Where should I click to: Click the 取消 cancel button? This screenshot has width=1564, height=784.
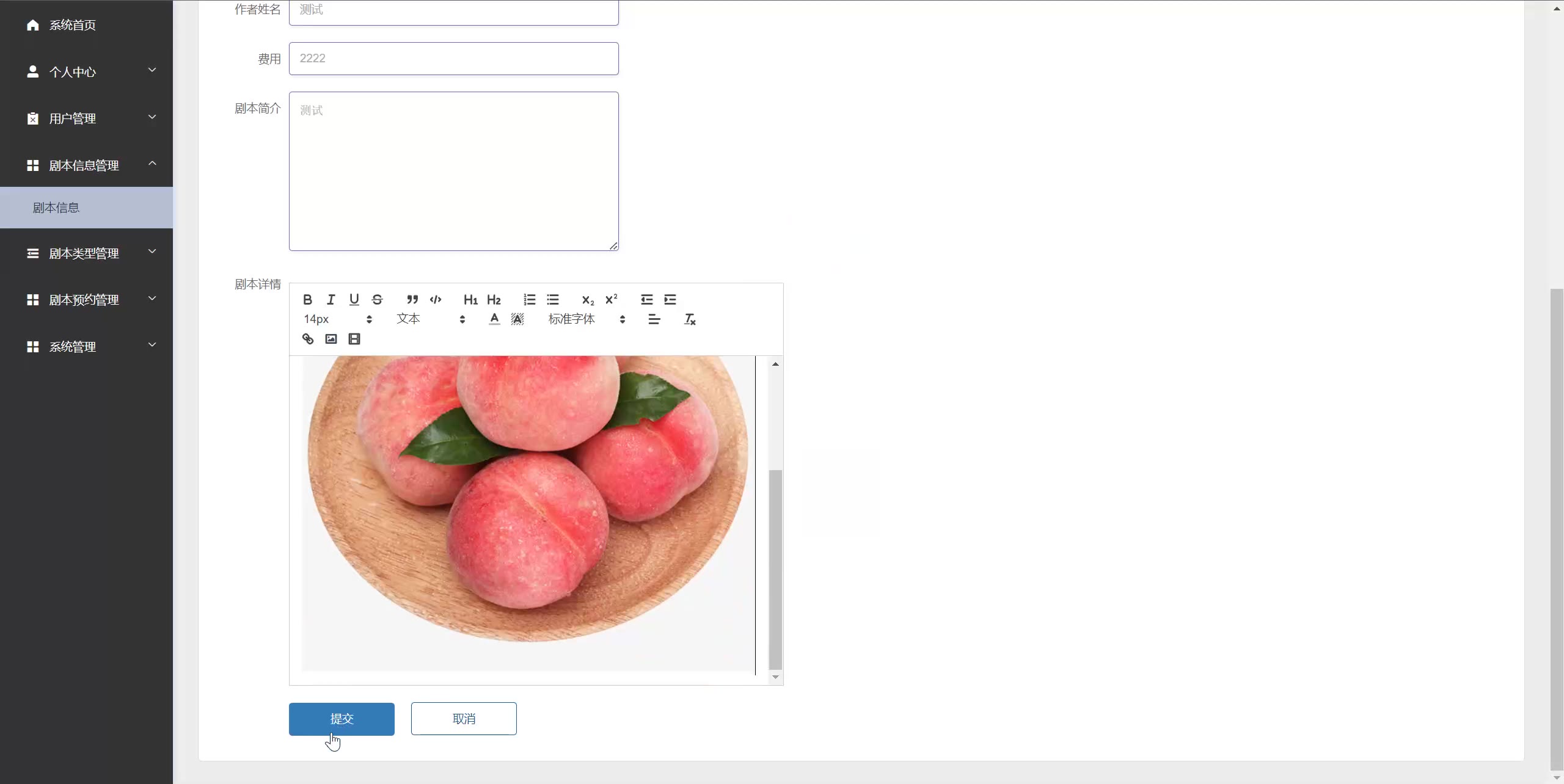464,719
